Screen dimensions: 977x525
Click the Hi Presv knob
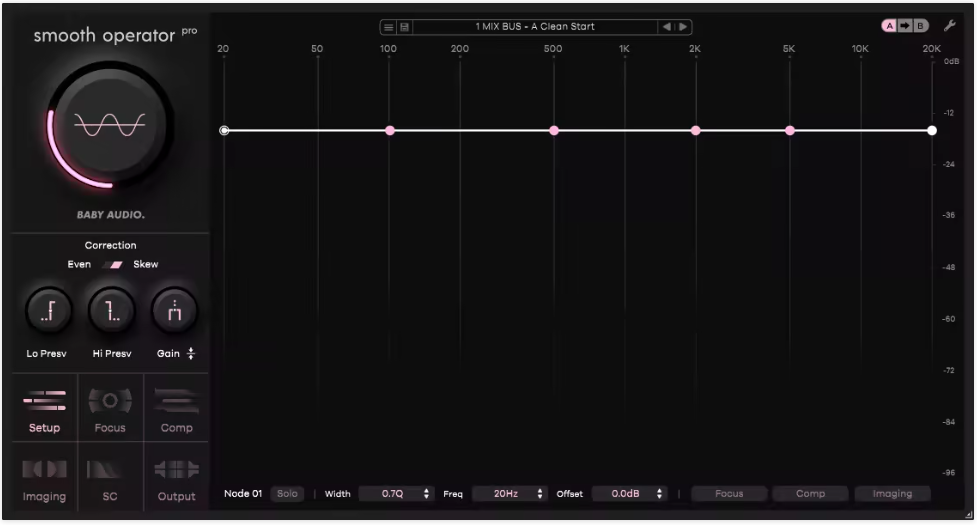pyautogui.click(x=112, y=310)
